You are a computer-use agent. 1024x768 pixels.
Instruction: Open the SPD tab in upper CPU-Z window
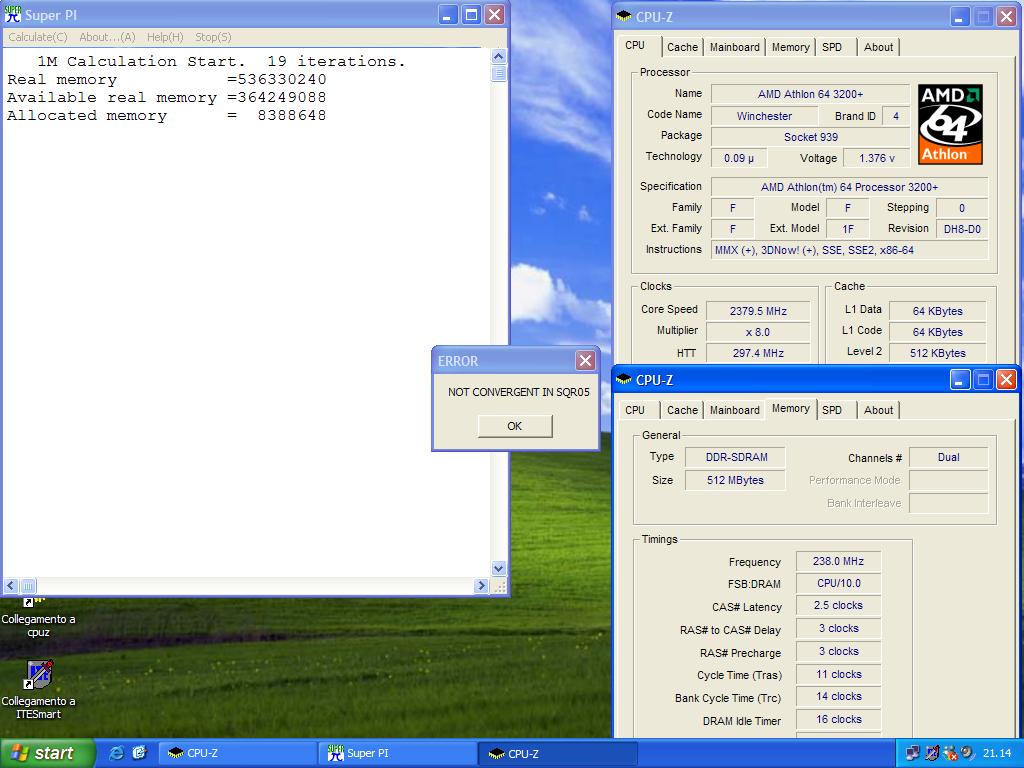832,47
